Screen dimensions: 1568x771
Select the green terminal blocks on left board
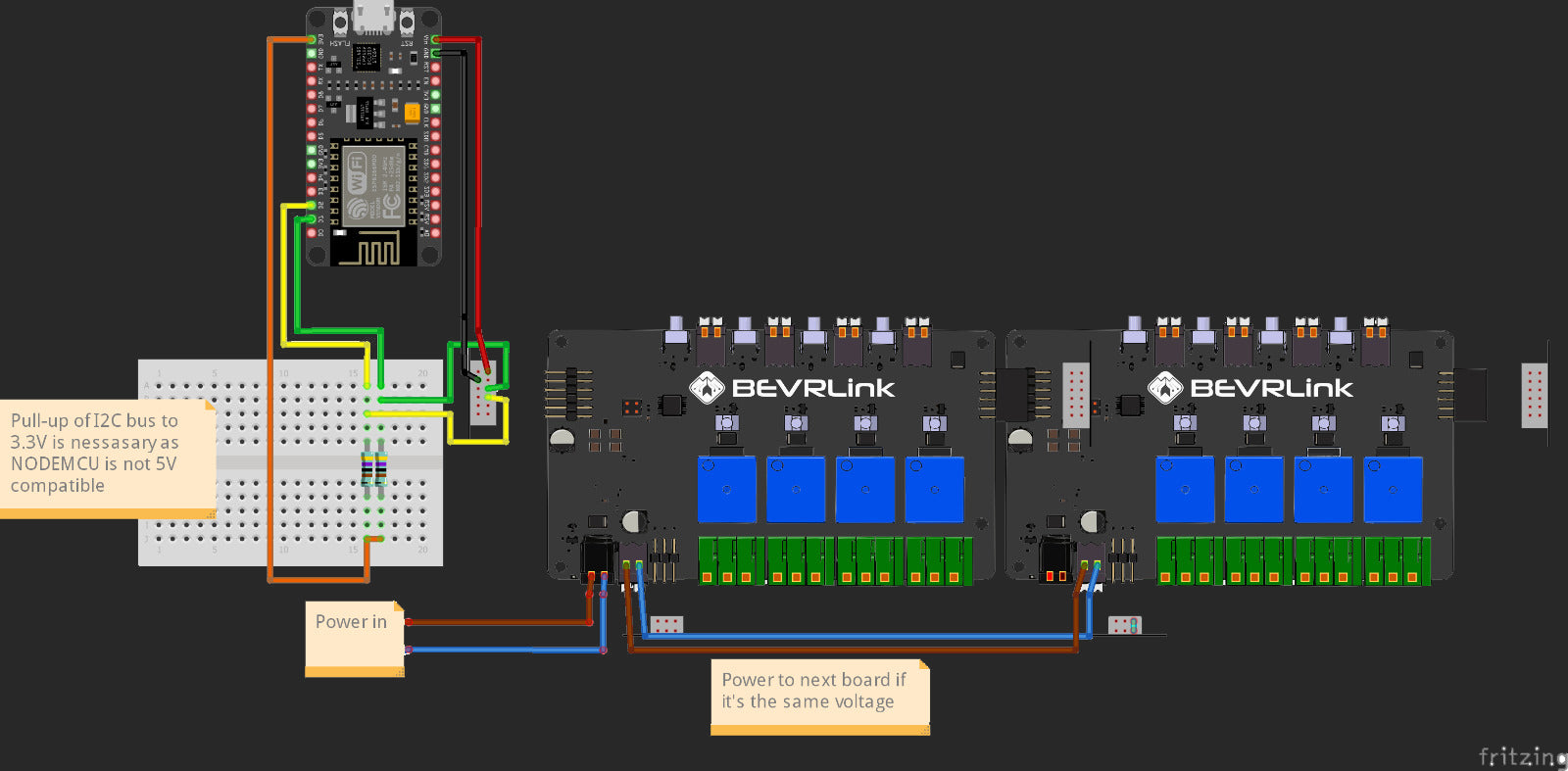tap(834, 561)
